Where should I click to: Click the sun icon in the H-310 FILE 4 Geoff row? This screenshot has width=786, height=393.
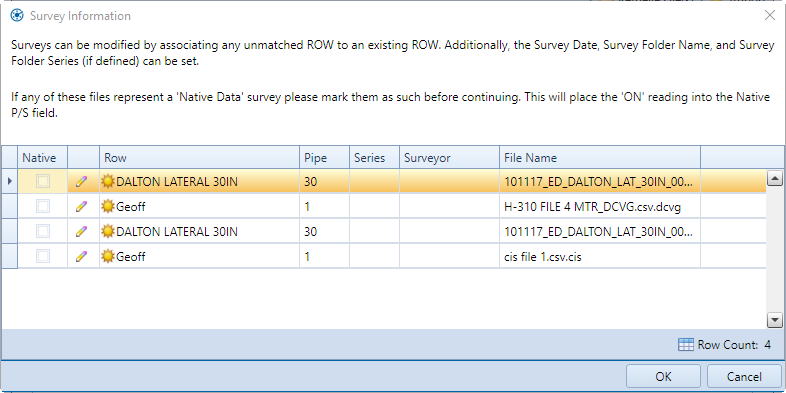tap(108, 207)
